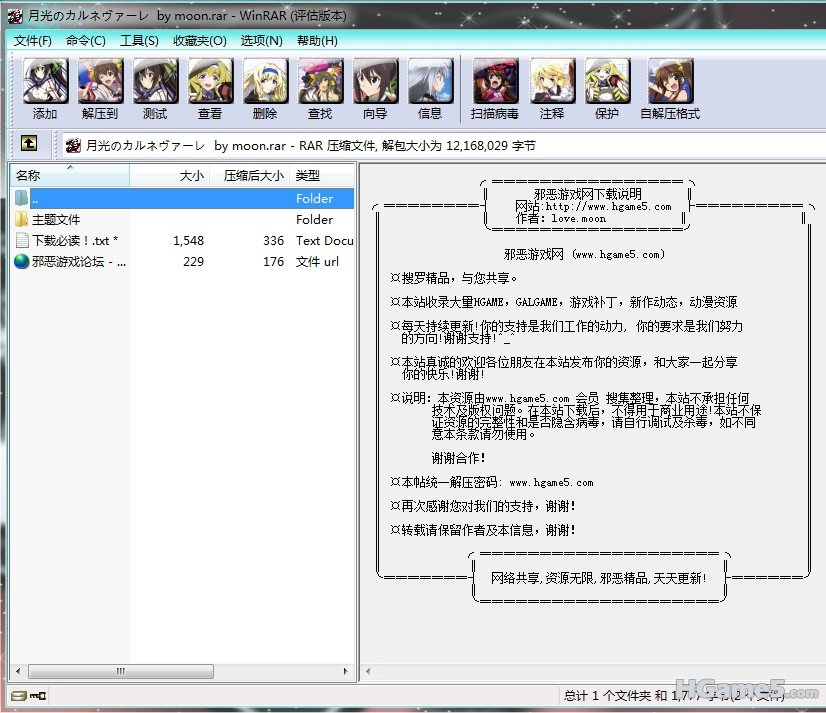Image resolution: width=826 pixels, height=713 pixels.
Task: Select the parent folder '..' row
Action: pos(183,198)
